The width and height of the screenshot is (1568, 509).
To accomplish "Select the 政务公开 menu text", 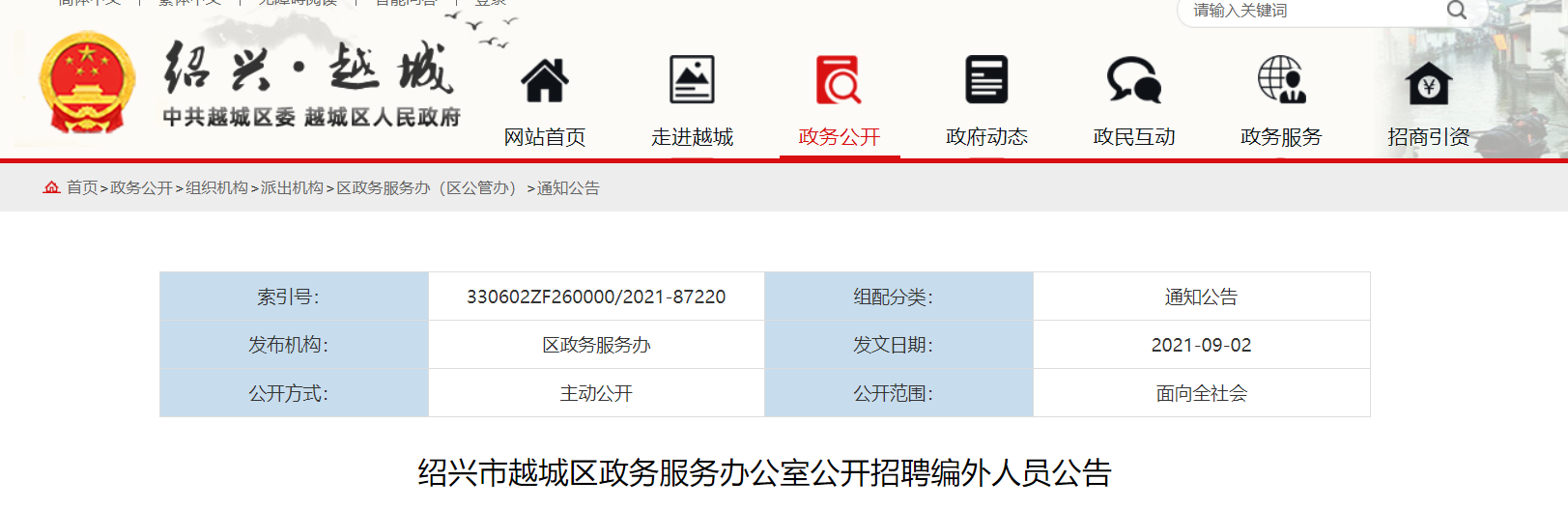I will tap(839, 137).
